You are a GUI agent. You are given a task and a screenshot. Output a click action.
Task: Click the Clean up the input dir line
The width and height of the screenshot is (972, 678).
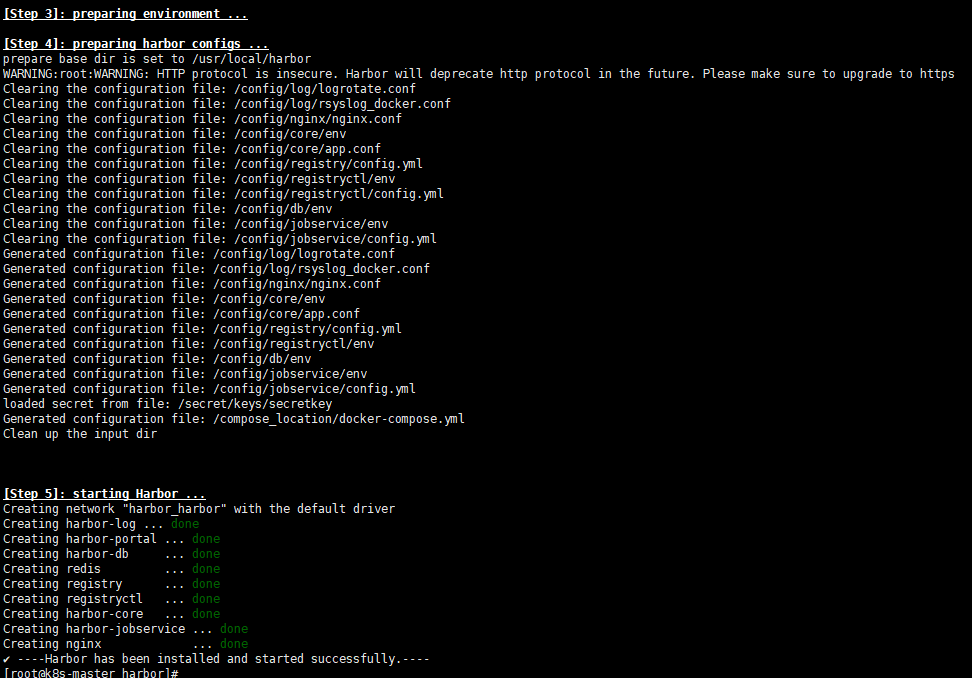[80, 434]
